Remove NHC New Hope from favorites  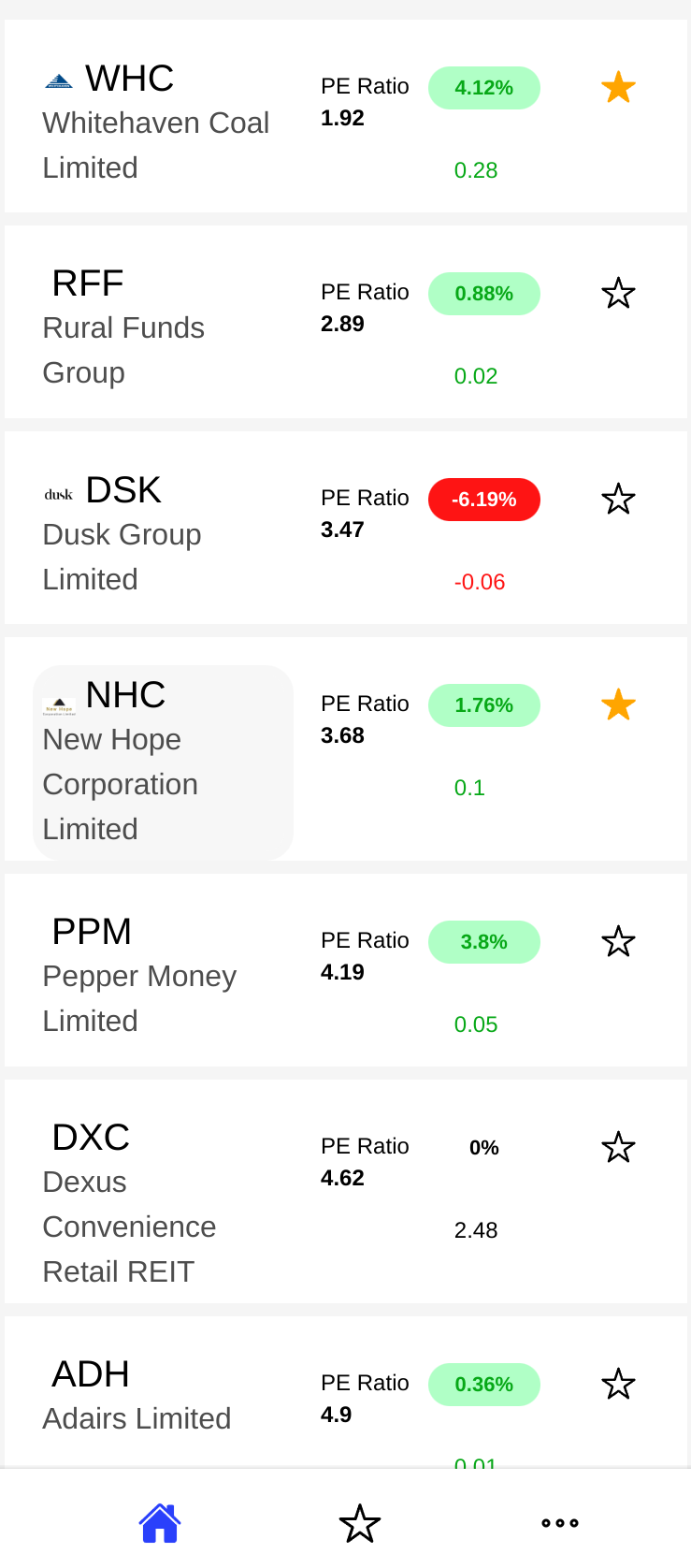coord(618,705)
